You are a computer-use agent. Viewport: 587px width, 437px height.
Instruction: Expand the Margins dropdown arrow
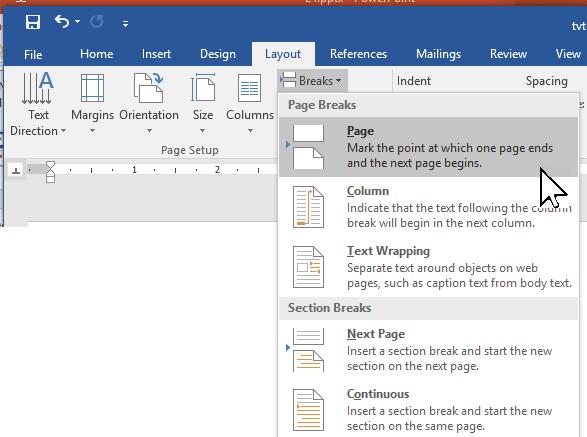point(92,131)
